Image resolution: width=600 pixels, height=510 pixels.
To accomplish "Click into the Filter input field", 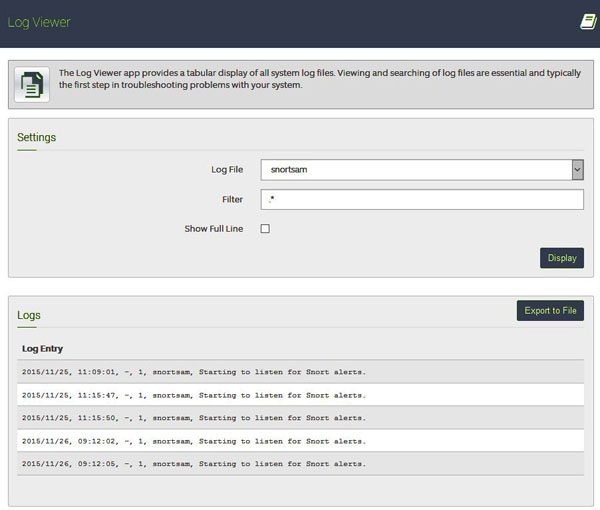I will (422, 199).
